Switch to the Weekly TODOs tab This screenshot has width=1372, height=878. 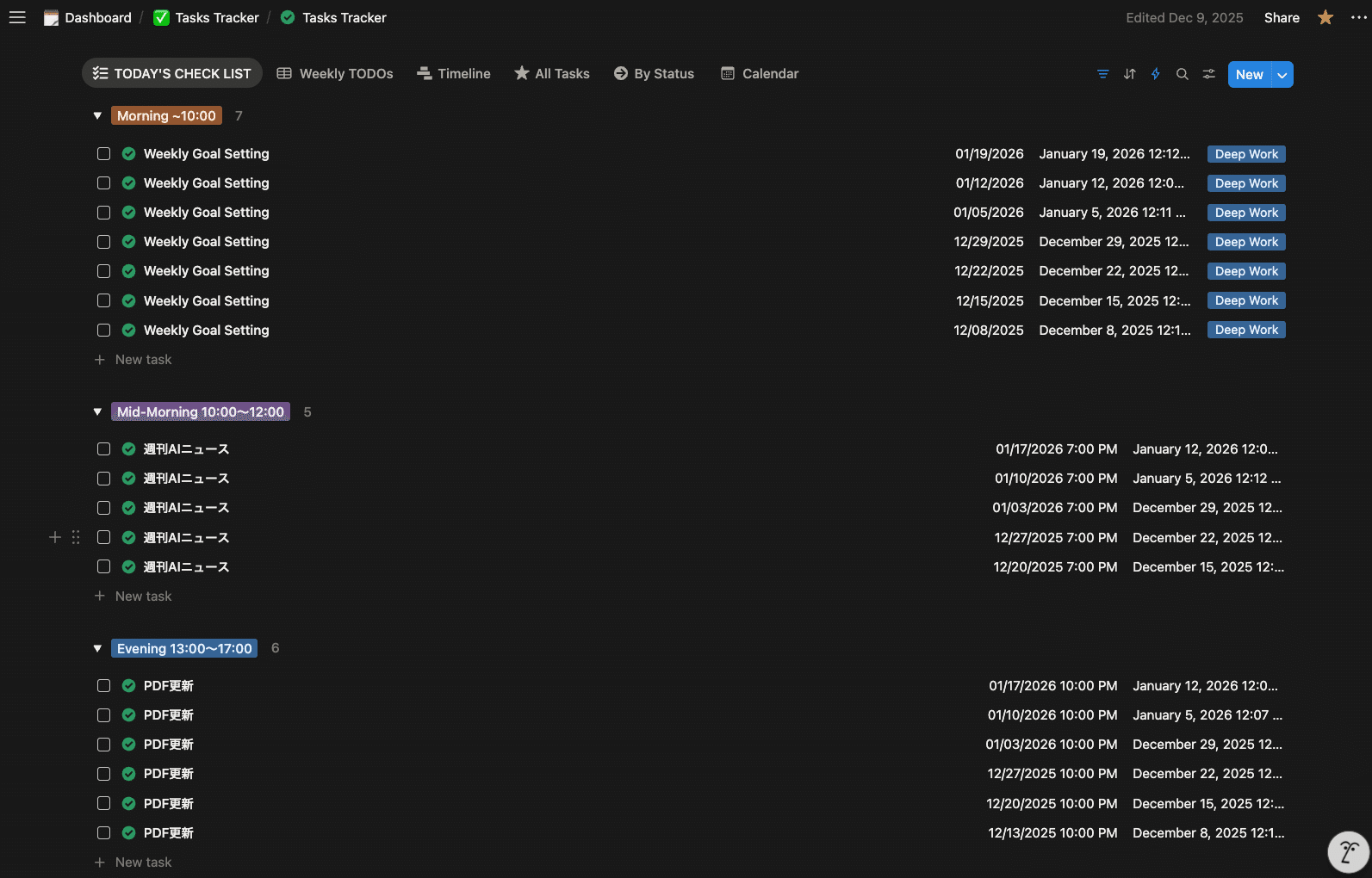(335, 74)
